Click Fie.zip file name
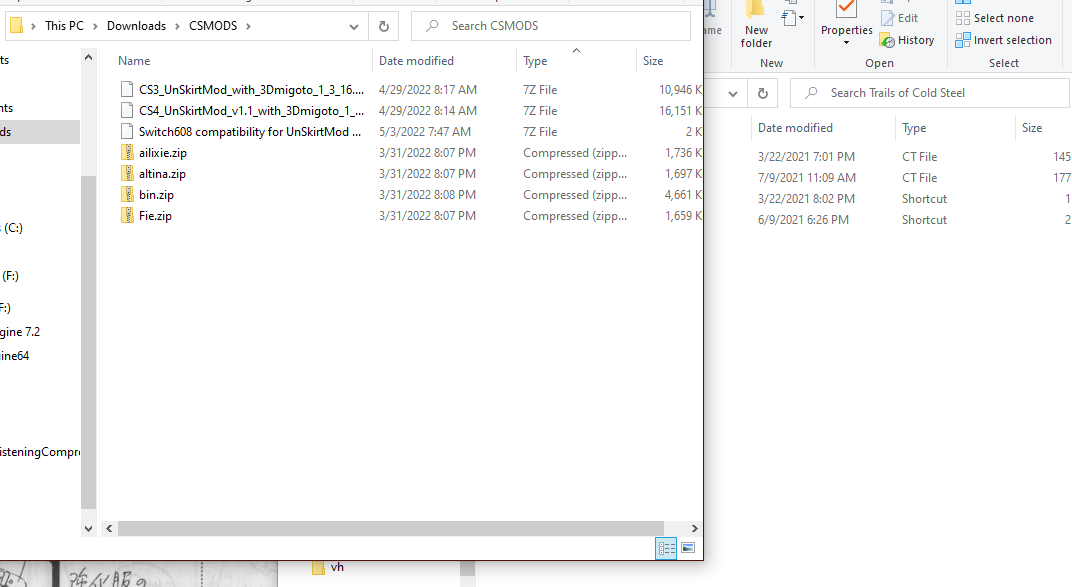Image resolution: width=1072 pixels, height=587 pixels. click(x=155, y=216)
